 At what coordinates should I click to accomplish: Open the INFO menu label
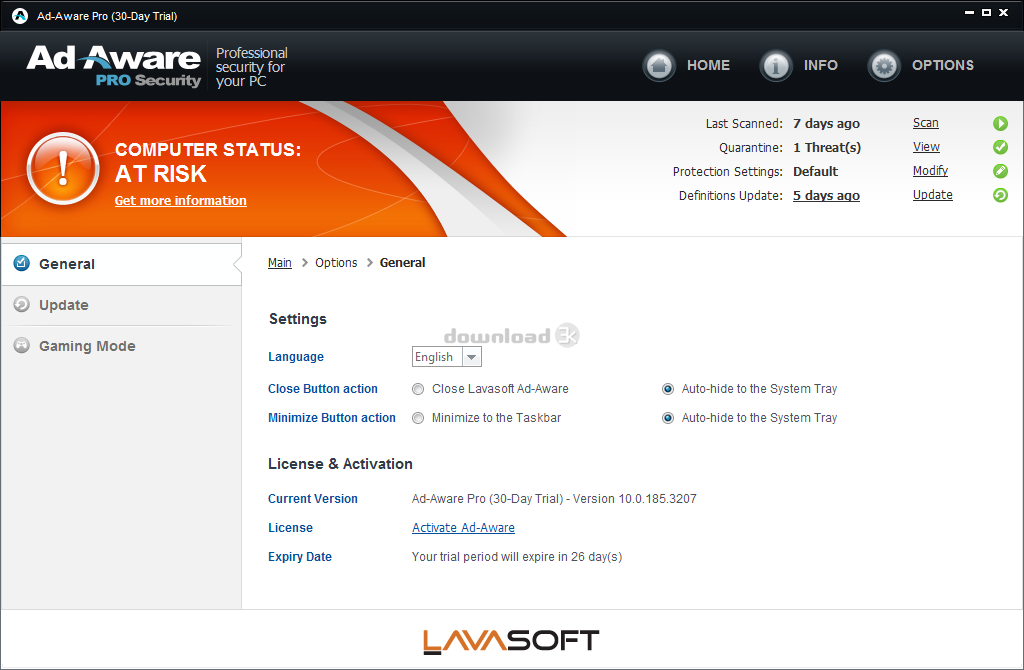click(x=821, y=65)
